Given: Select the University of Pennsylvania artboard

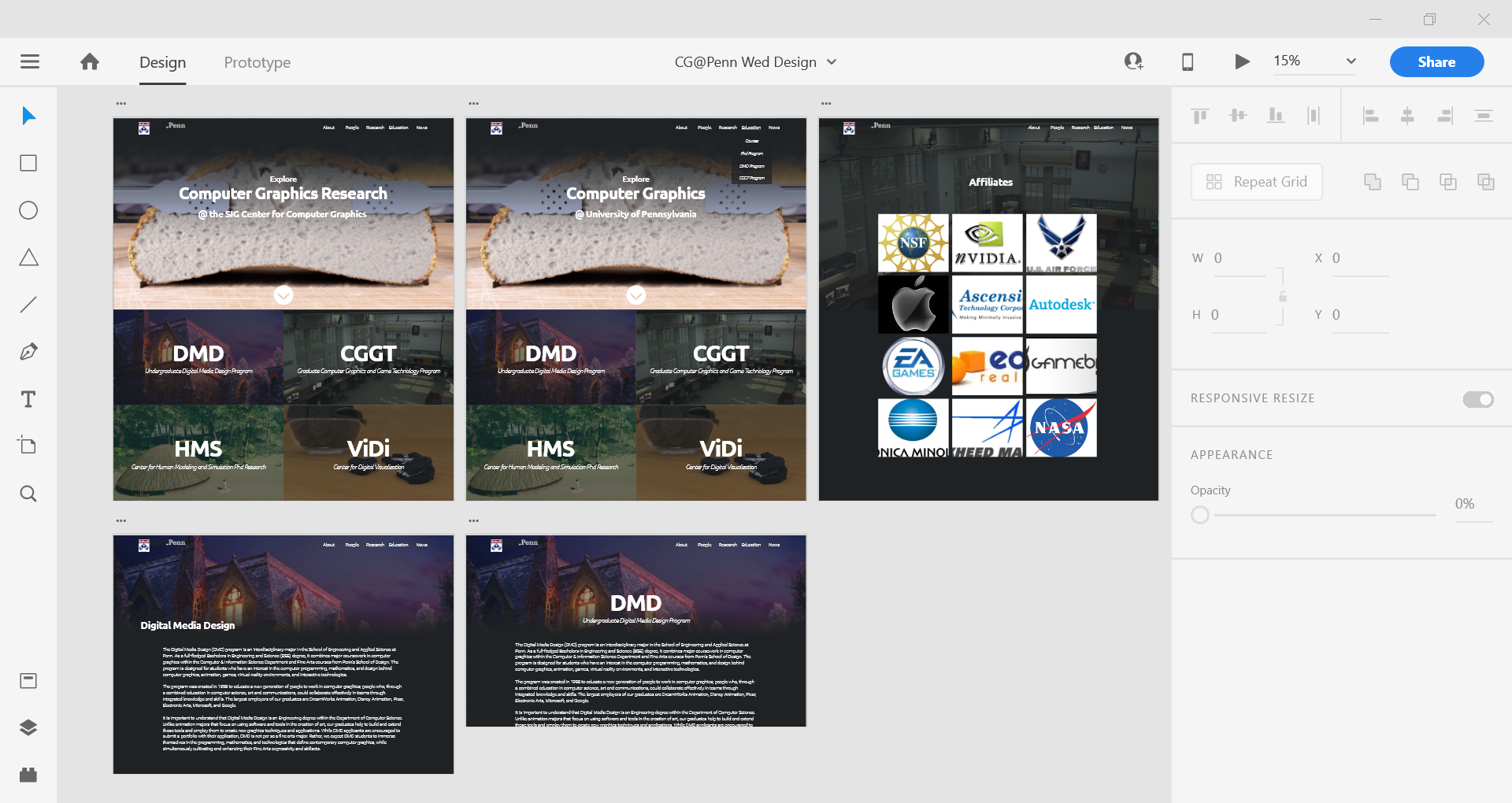Looking at the screenshot, I should (x=636, y=309).
